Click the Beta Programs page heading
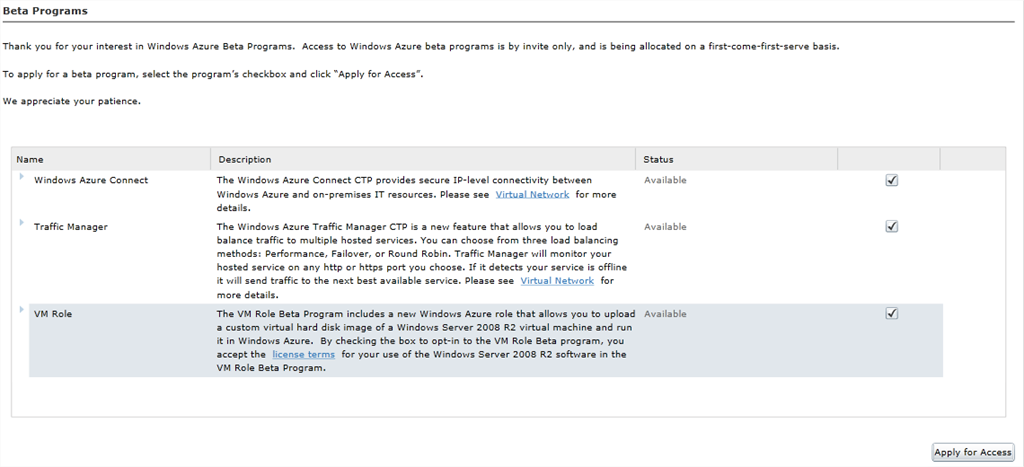1024x467 pixels. 45,11
